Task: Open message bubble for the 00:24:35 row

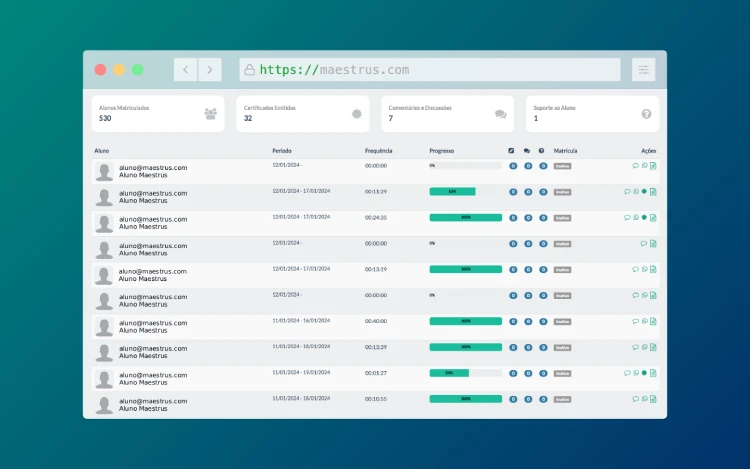Action: [x=627, y=217]
